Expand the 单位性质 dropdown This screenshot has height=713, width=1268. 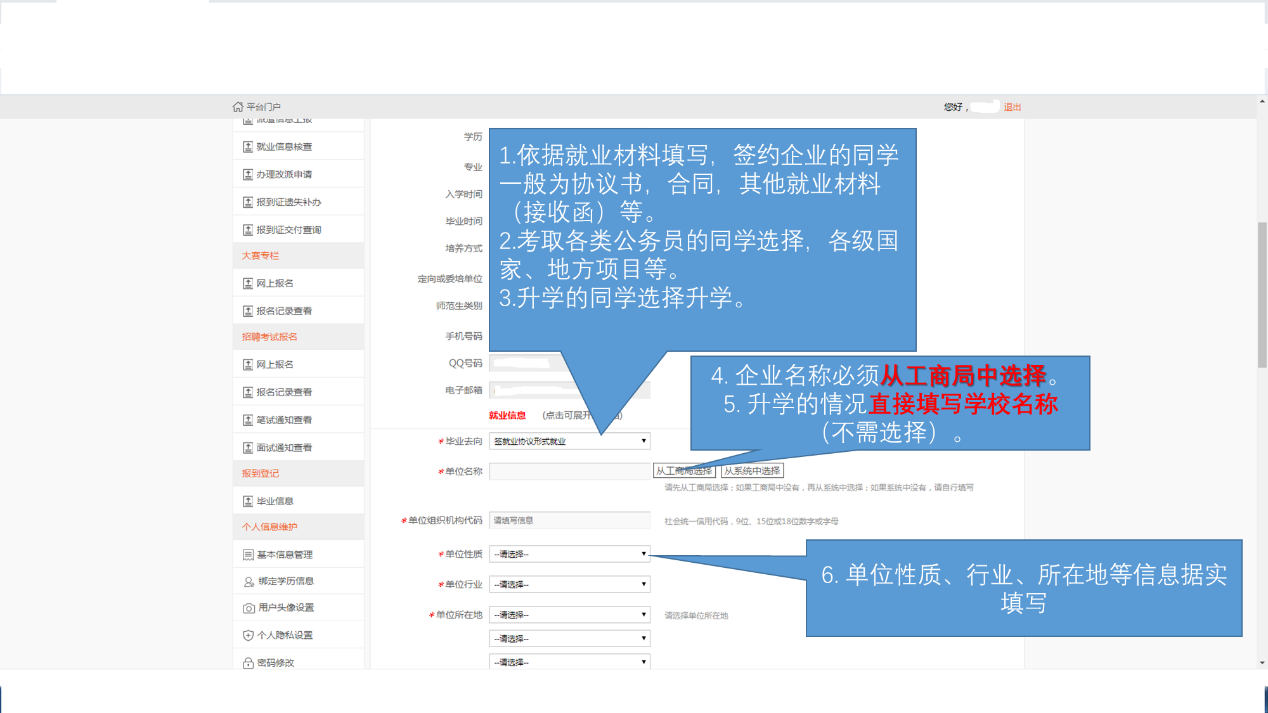coord(569,554)
